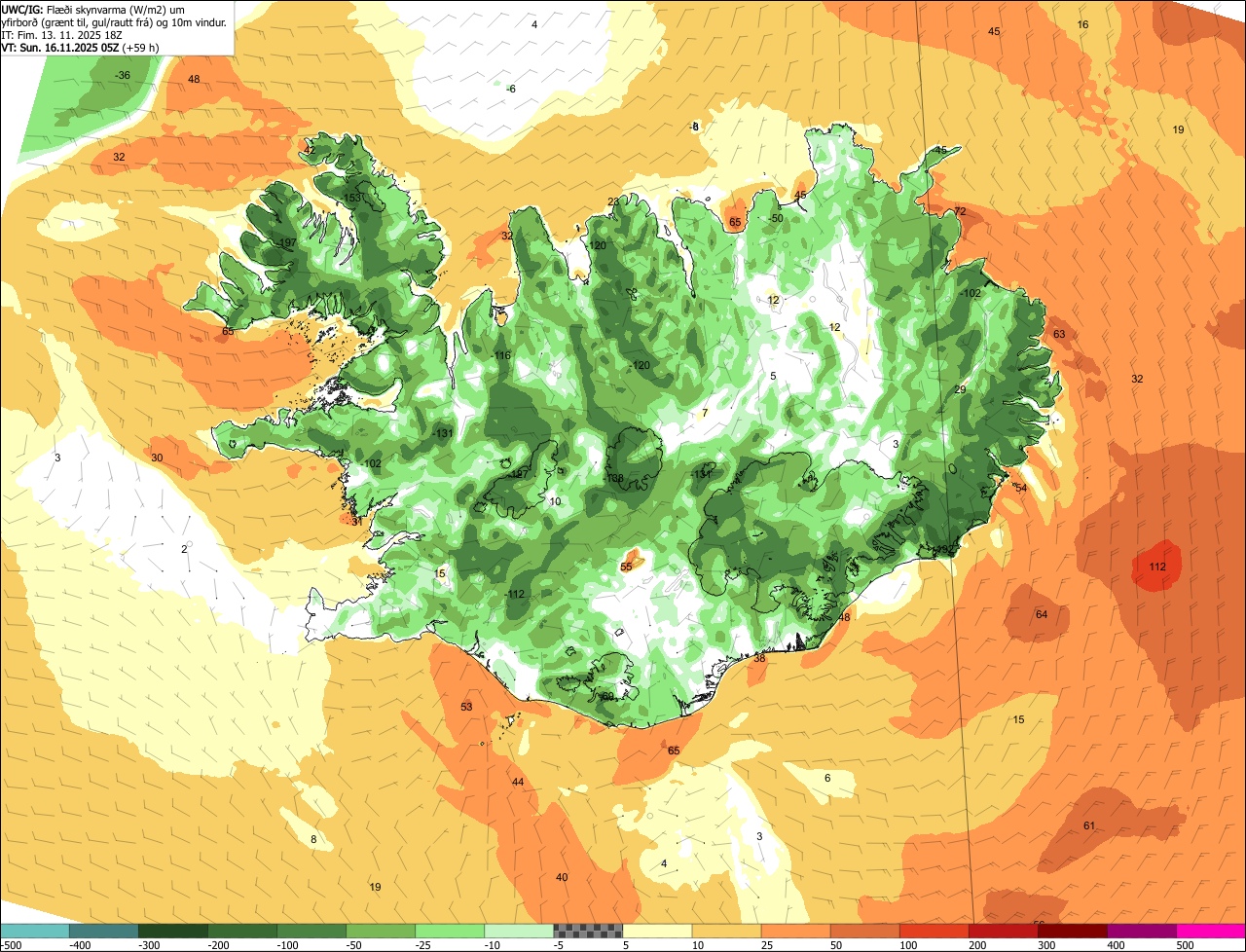The image size is (1246, 952).
Task: Click the map value "64" over the ocean
Action: (1042, 614)
